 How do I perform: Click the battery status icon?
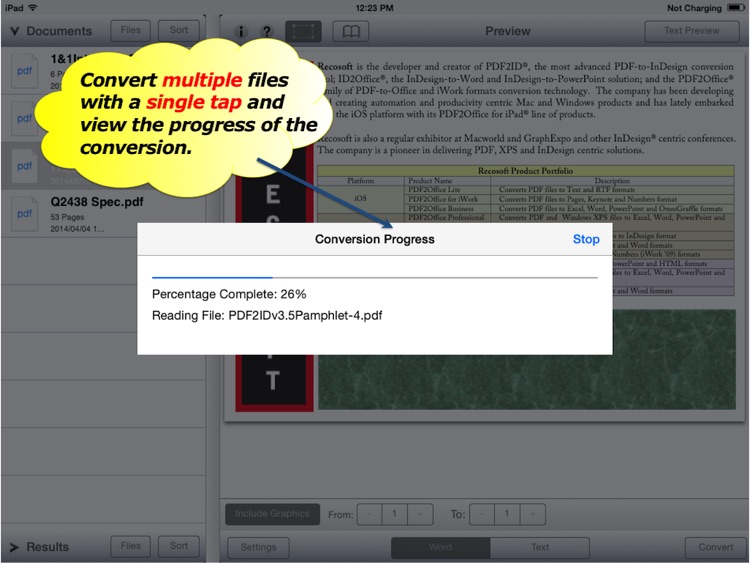736,8
